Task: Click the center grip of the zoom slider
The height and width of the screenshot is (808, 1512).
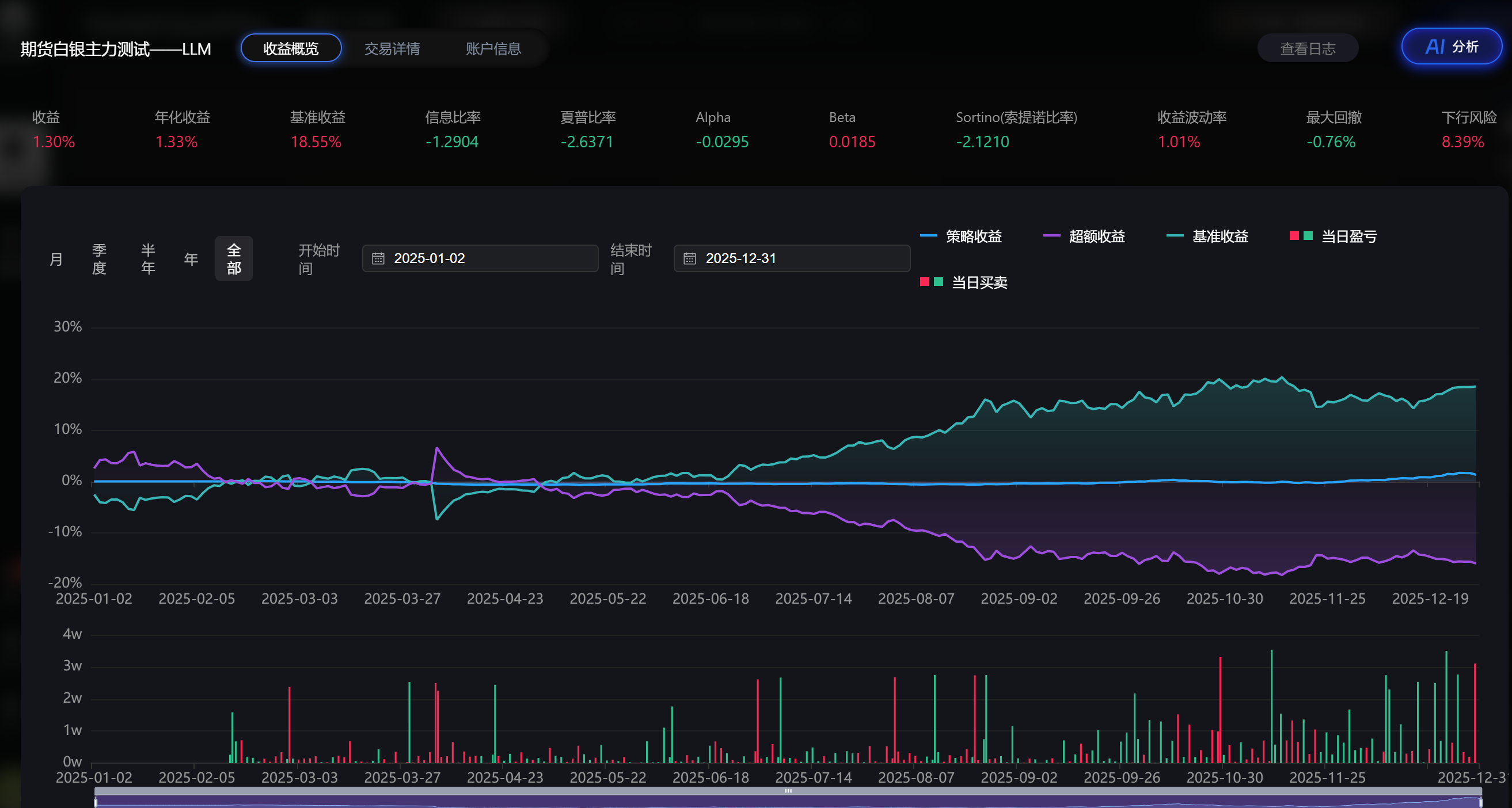Action: 788,791
